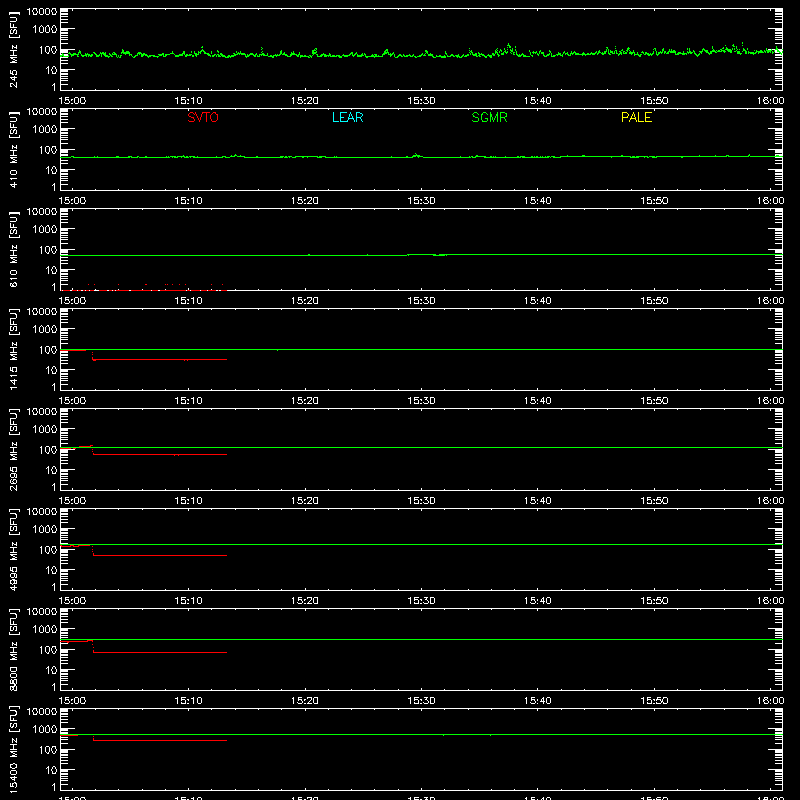The height and width of the screenshot is (800, 800).
Task: Click the 4995 MHz [SFU] axis label
Action: pos(13,549)
